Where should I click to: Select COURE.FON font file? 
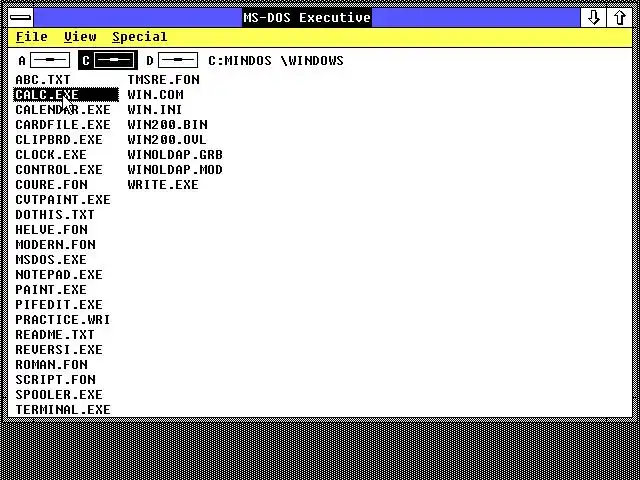point(51,184)
